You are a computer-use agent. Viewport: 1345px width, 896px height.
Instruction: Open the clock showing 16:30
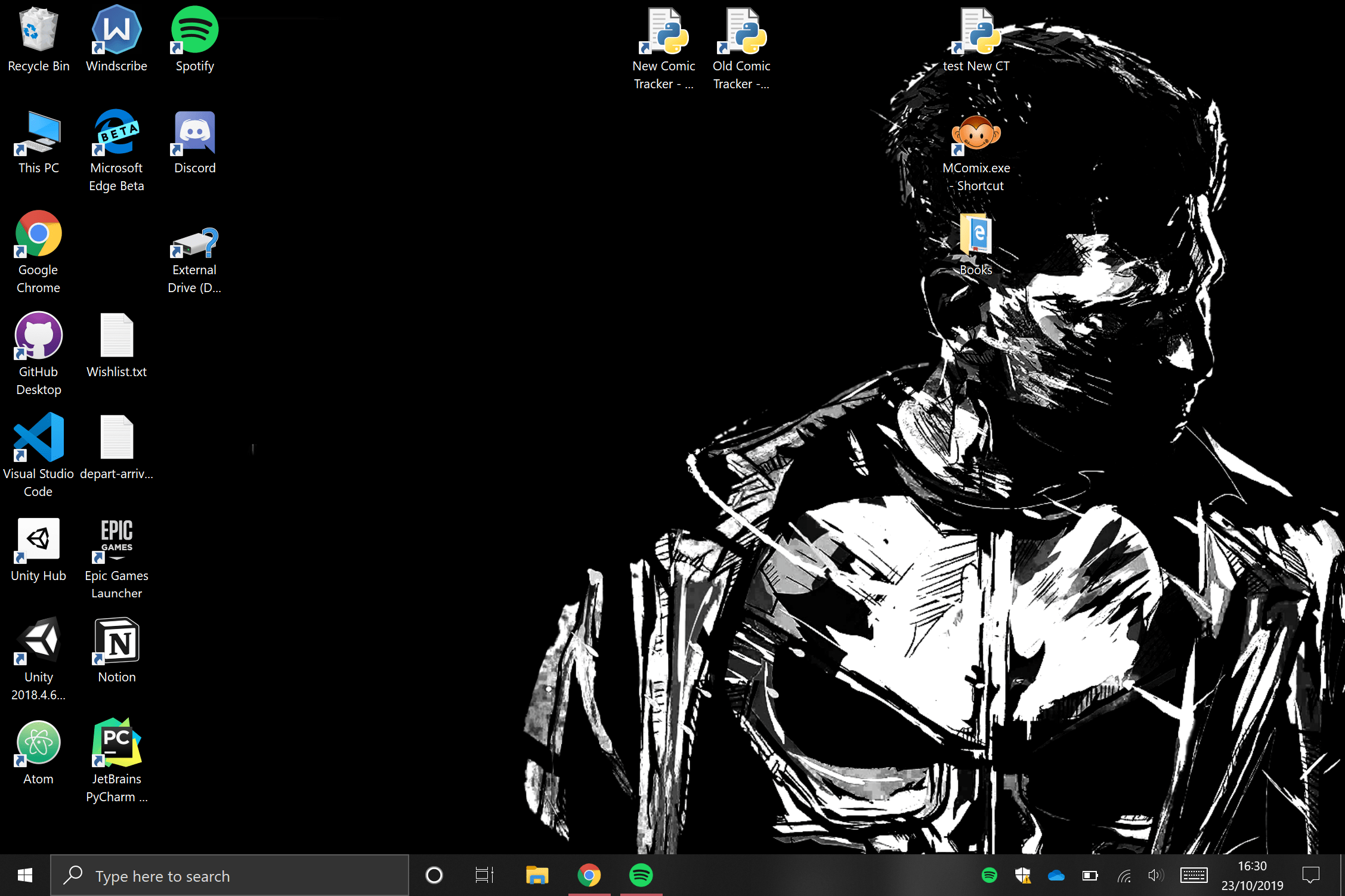pyautogui.click(x=1252, y=875)
